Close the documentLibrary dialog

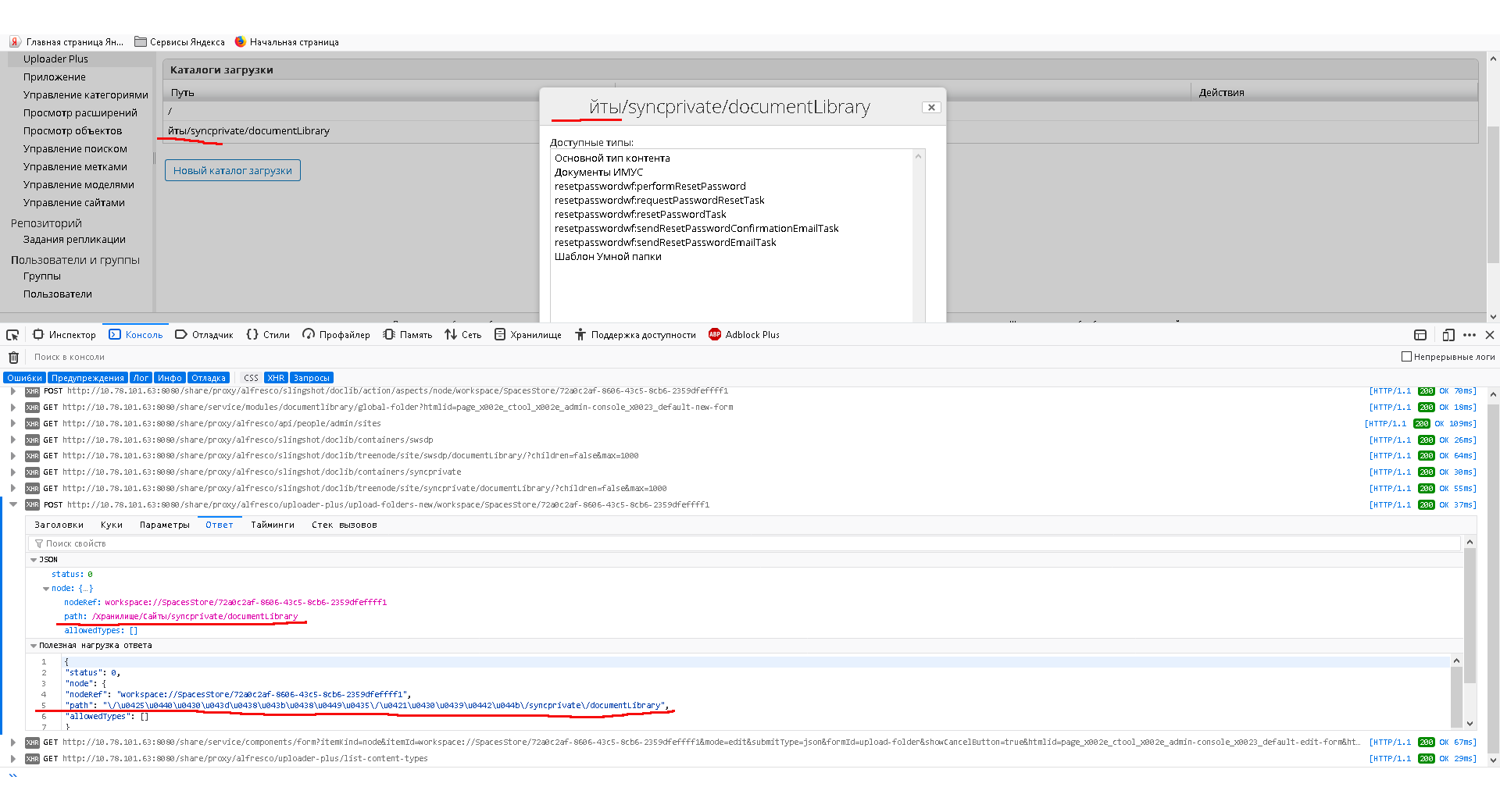[x=931, y=108]
